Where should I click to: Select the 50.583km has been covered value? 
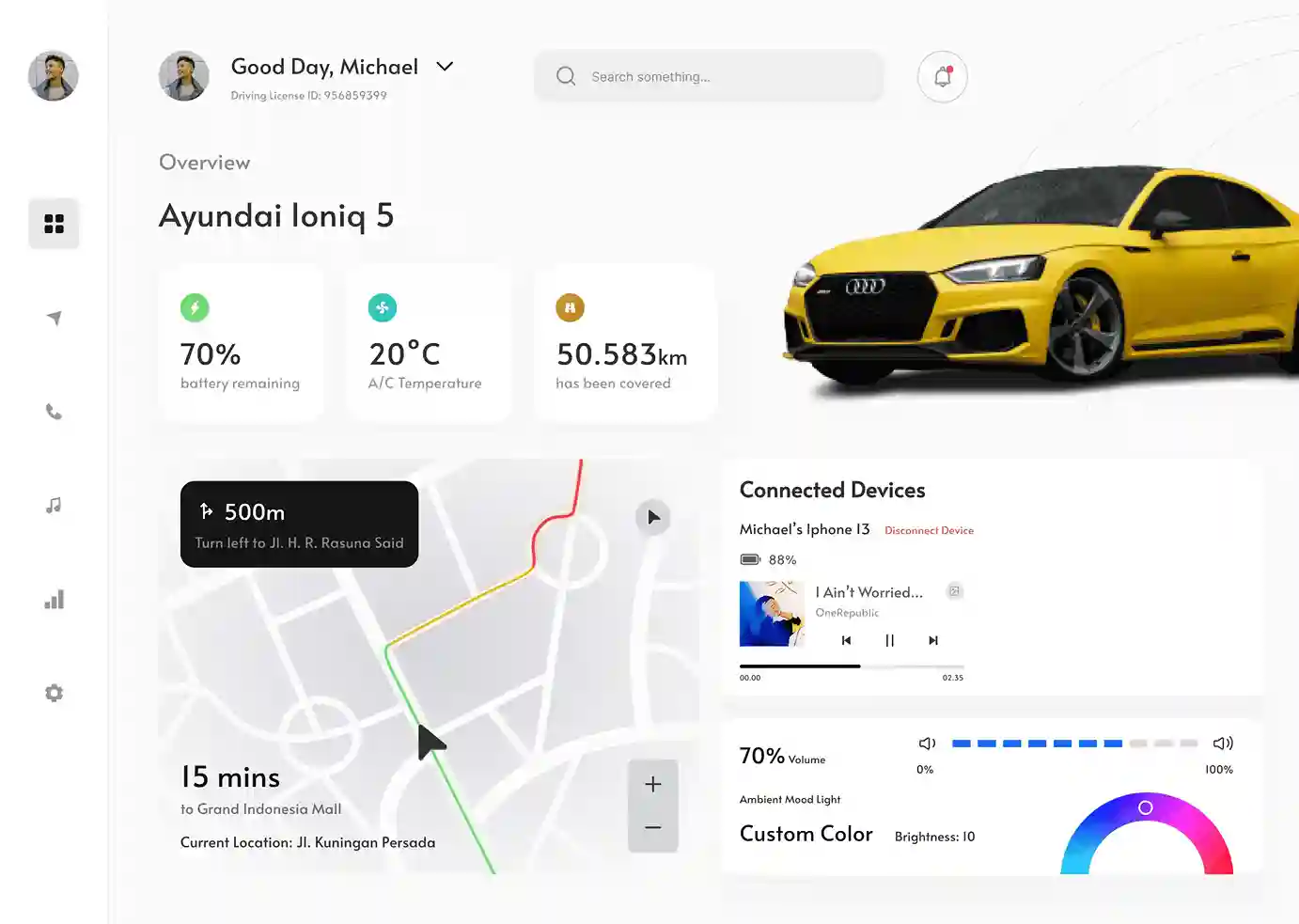click(x=621, y=354)
